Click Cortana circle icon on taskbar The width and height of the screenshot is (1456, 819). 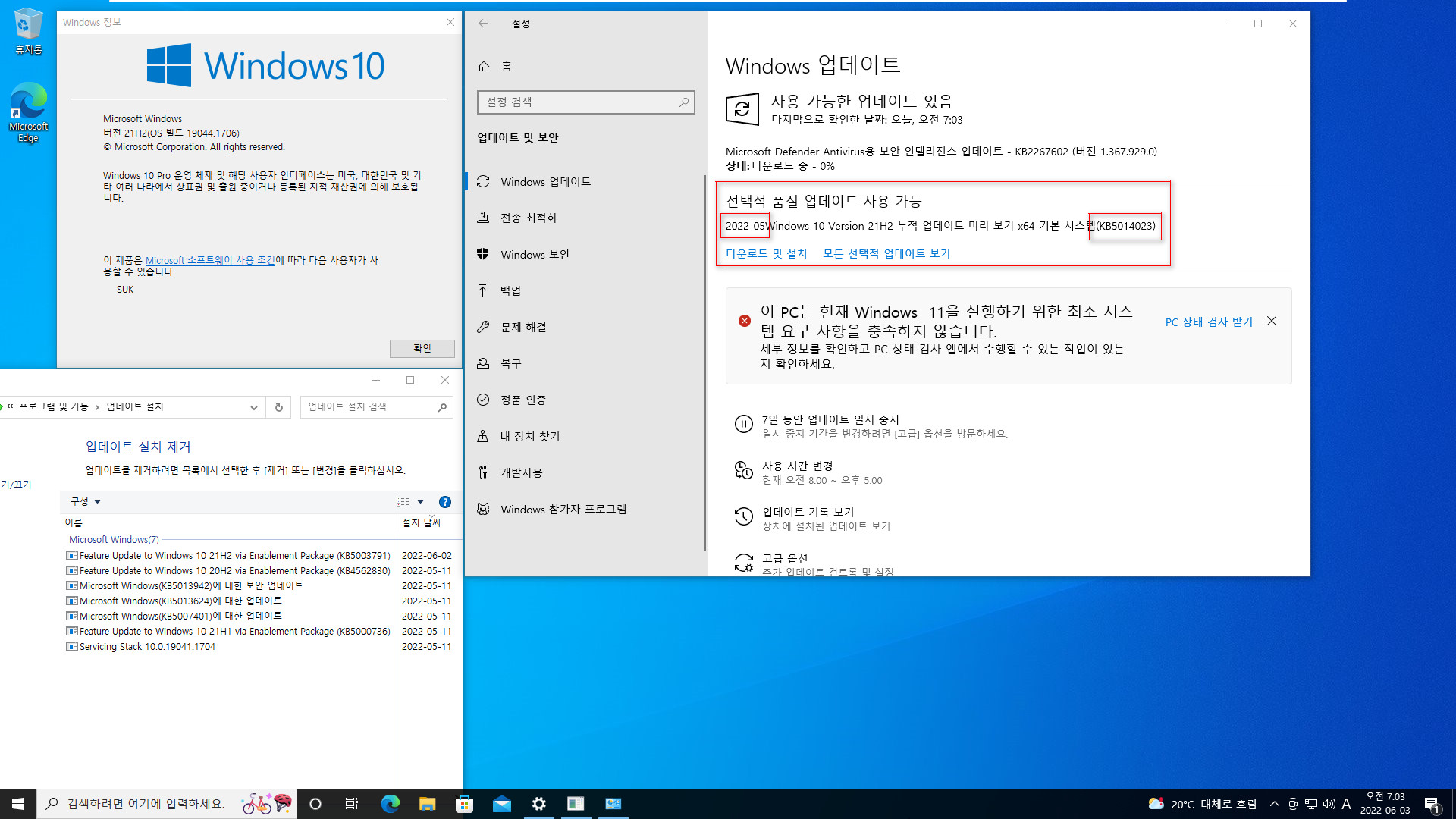(315, 804)
